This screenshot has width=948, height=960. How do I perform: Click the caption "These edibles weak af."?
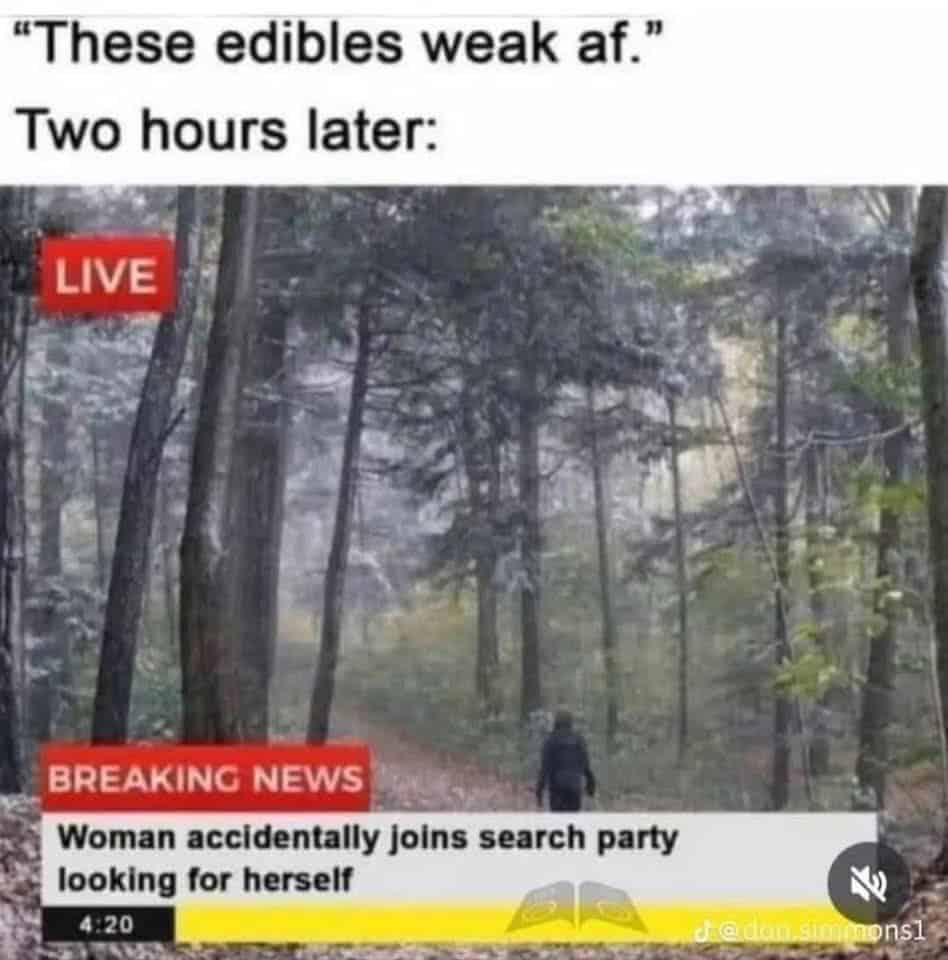tap(338, 45)
